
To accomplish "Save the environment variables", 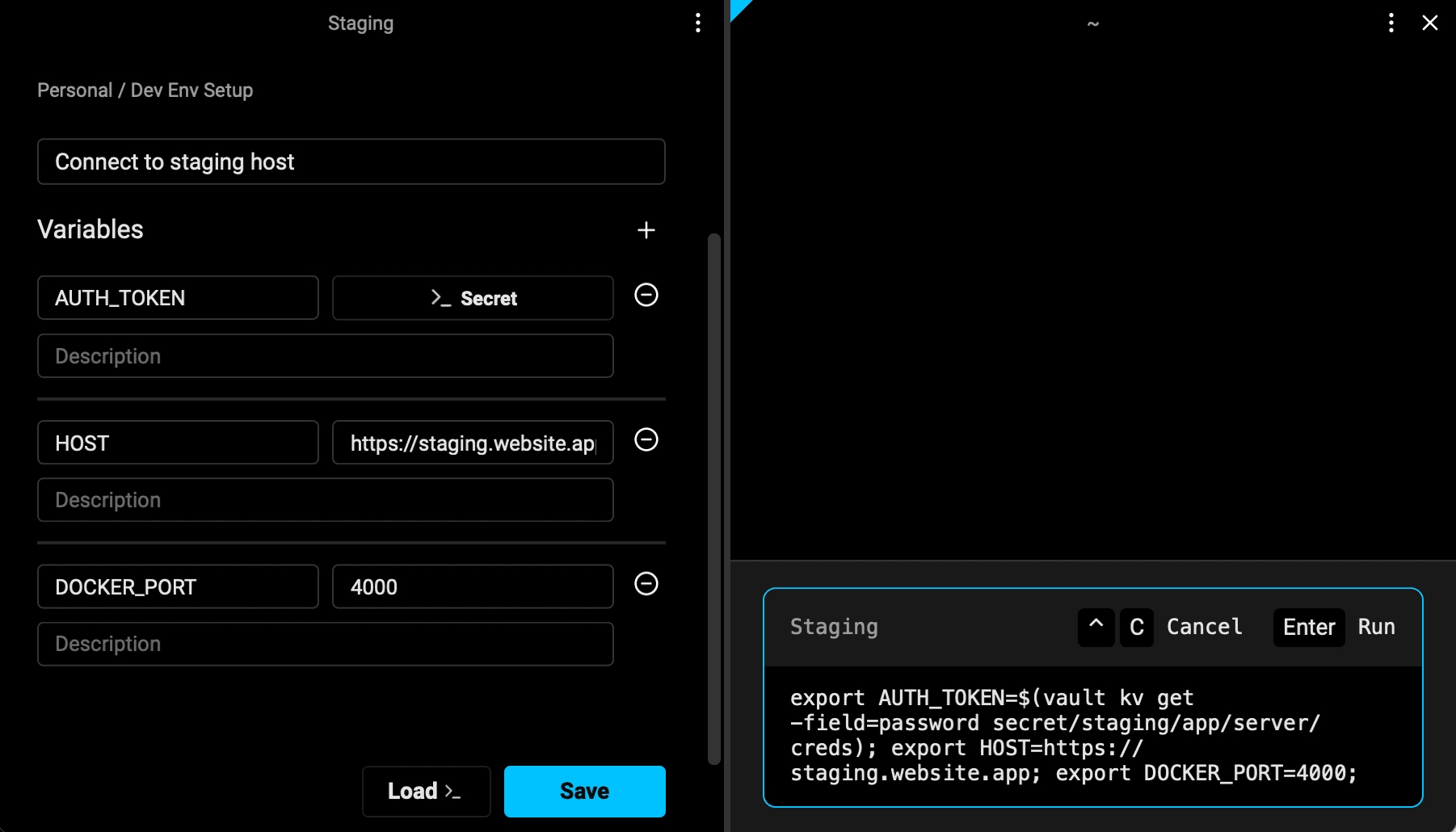I will click(x=584, y=791).
